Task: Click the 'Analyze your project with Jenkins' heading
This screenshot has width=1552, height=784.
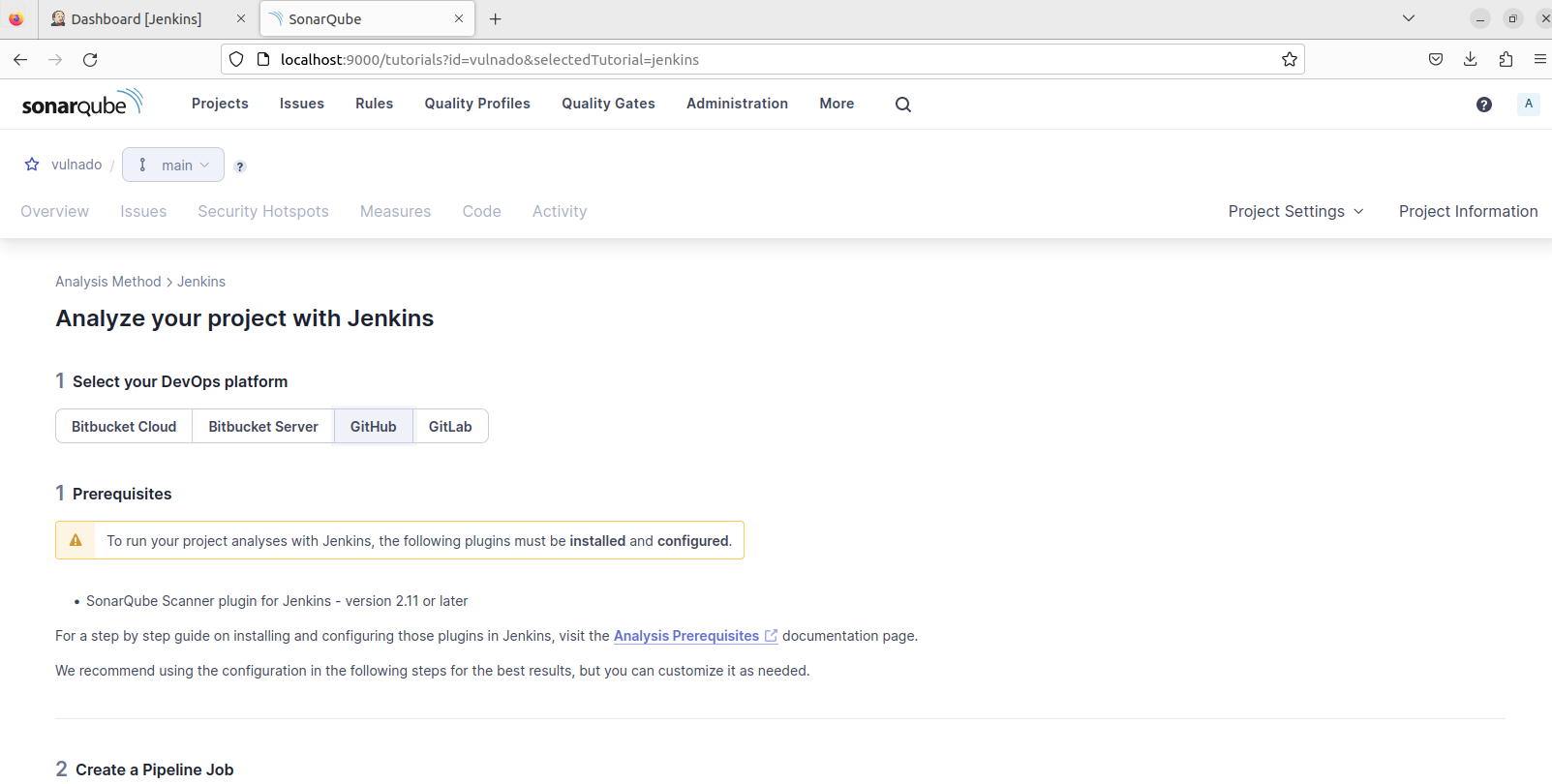Action: (245, 318)
